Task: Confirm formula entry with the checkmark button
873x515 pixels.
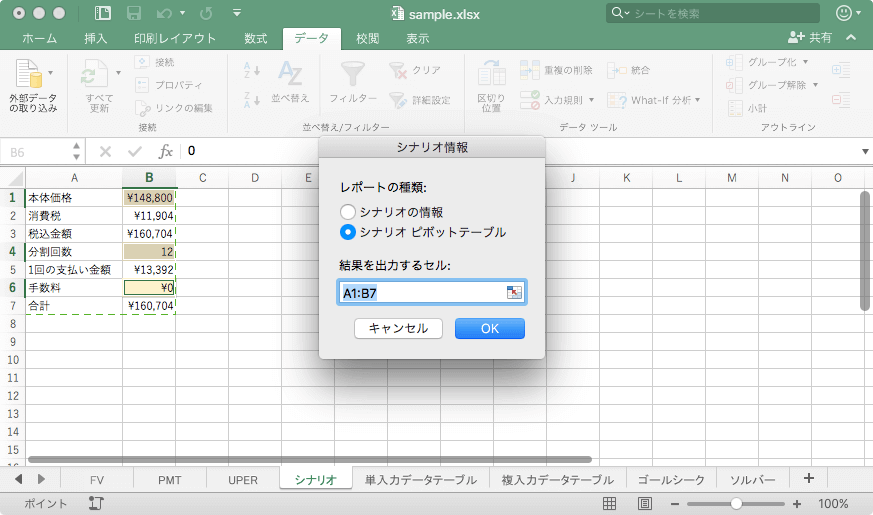Action: click(135, 151)
